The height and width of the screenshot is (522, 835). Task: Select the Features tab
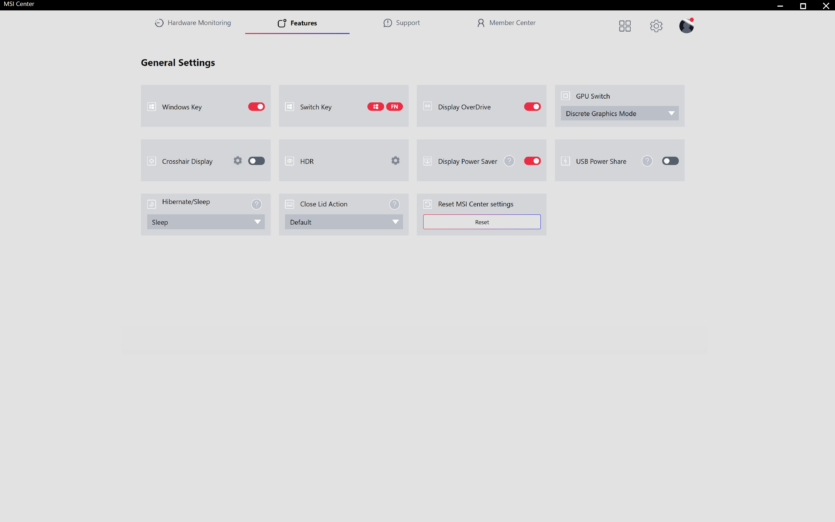click(297, 23)
